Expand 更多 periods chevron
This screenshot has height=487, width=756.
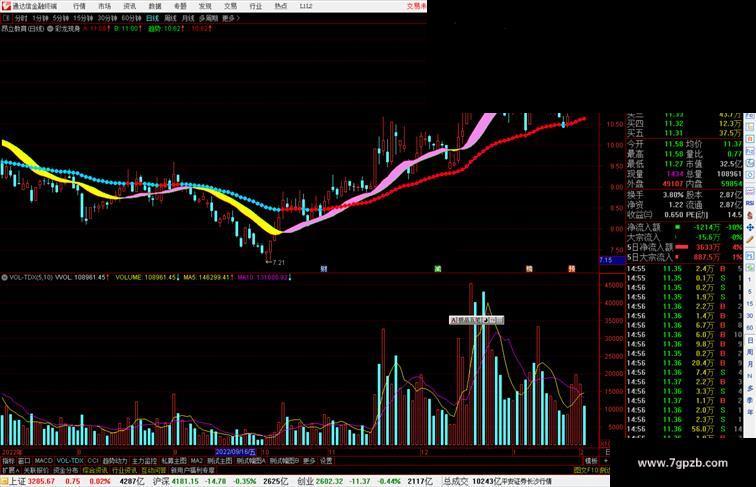click(x=231, y=18)
